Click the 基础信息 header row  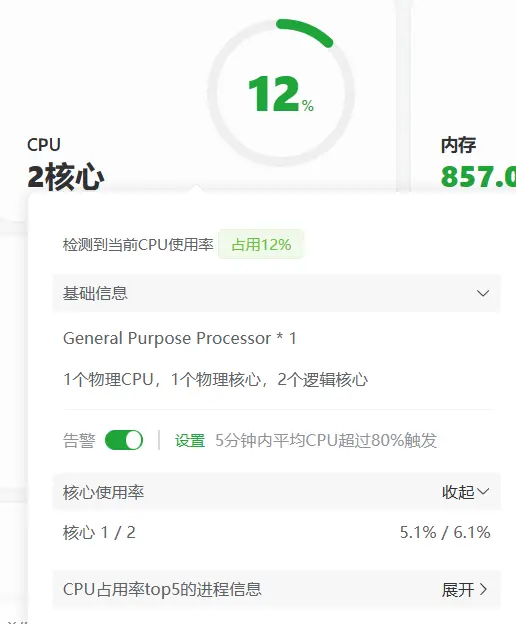pyautogui.click(x=276, y=293)
